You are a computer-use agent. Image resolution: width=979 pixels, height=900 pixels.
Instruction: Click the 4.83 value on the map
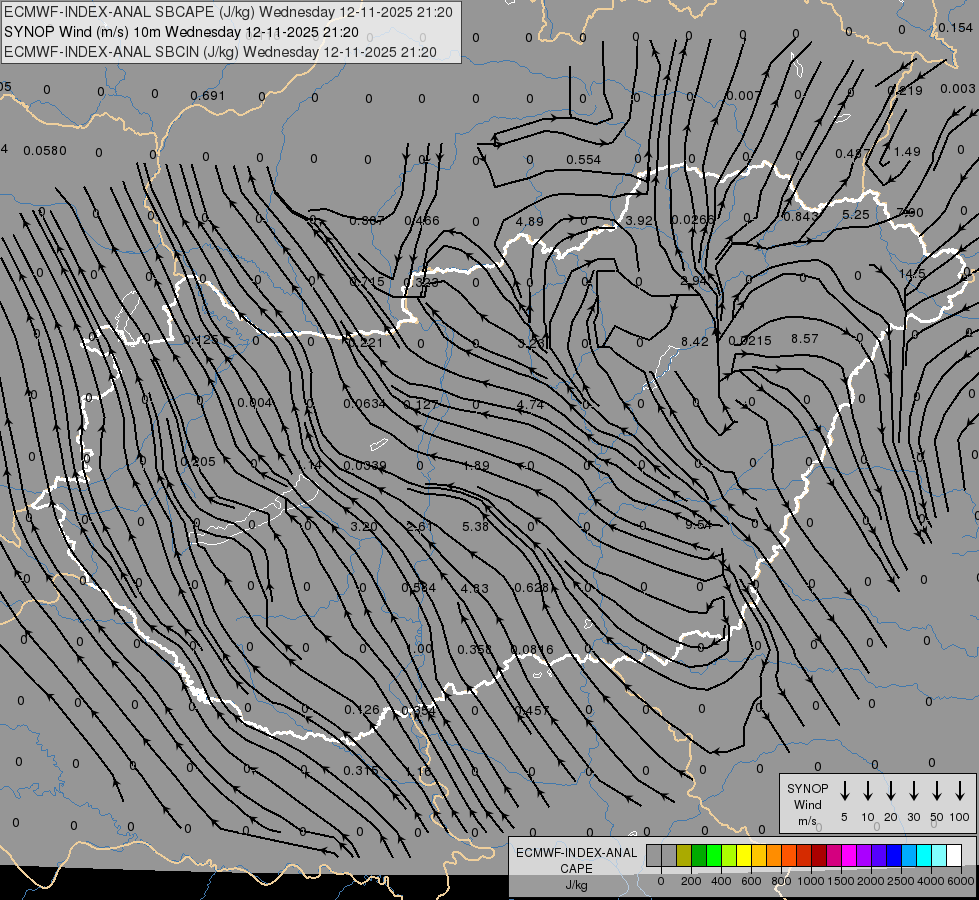click(475, 588)
